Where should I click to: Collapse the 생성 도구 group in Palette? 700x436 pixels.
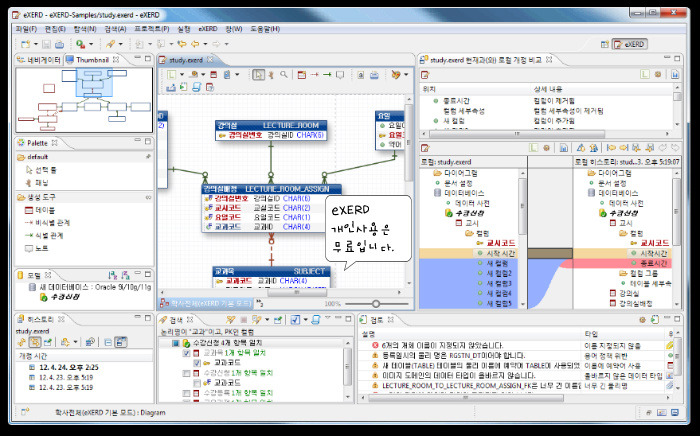pyautogui.click(x=85, y=197)
